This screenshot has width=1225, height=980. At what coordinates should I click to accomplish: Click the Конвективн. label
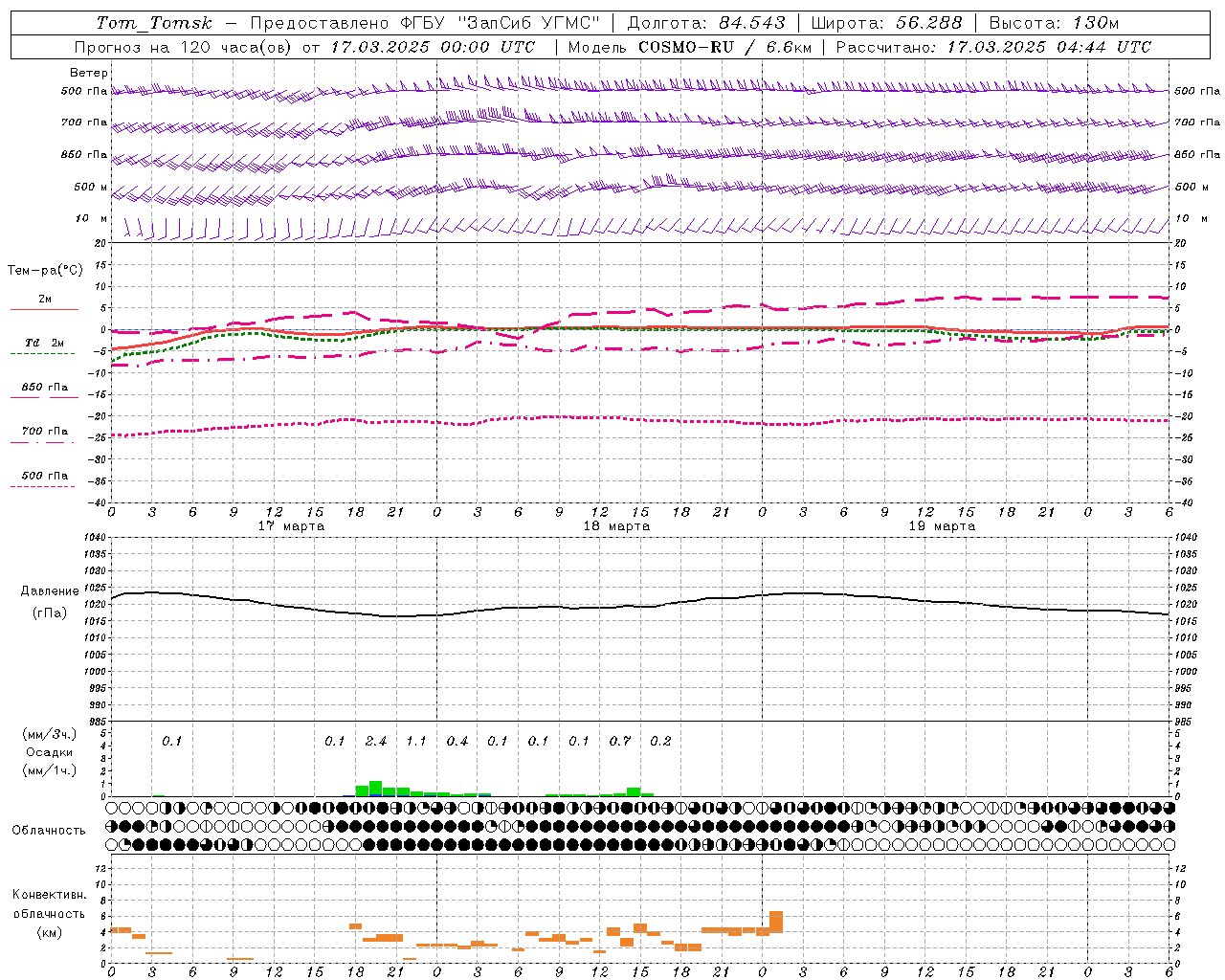click(50, 895)
